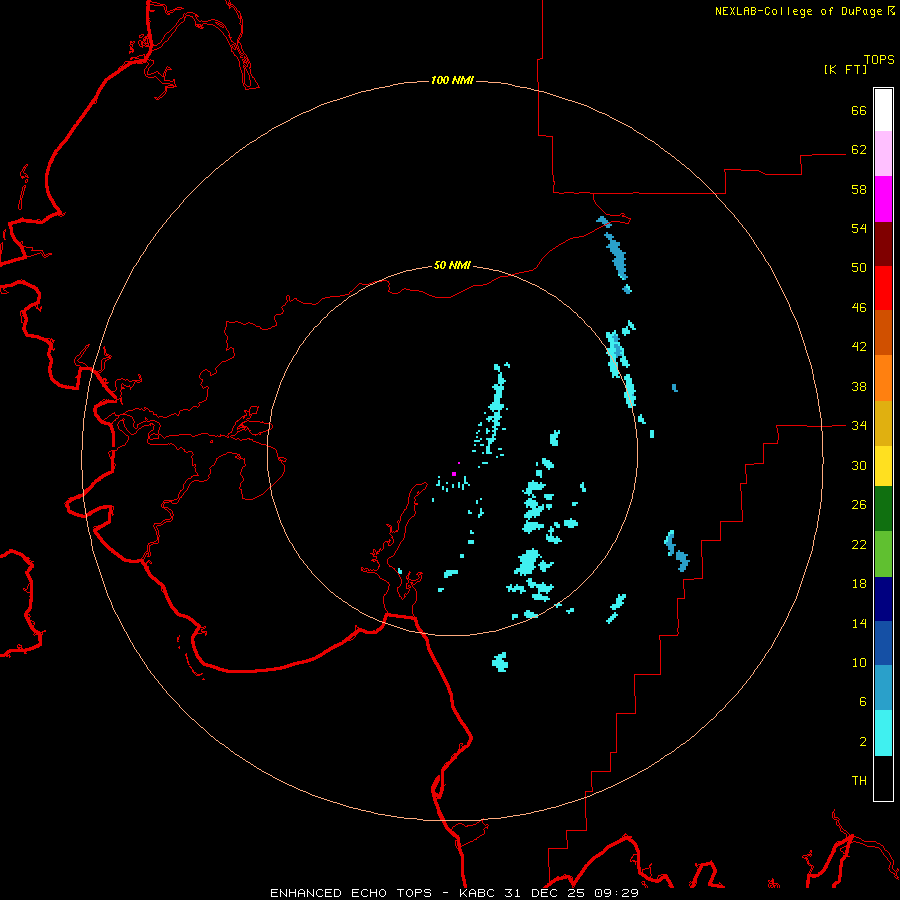Click the '100 NMI' range ring label

tap(452, 80)
